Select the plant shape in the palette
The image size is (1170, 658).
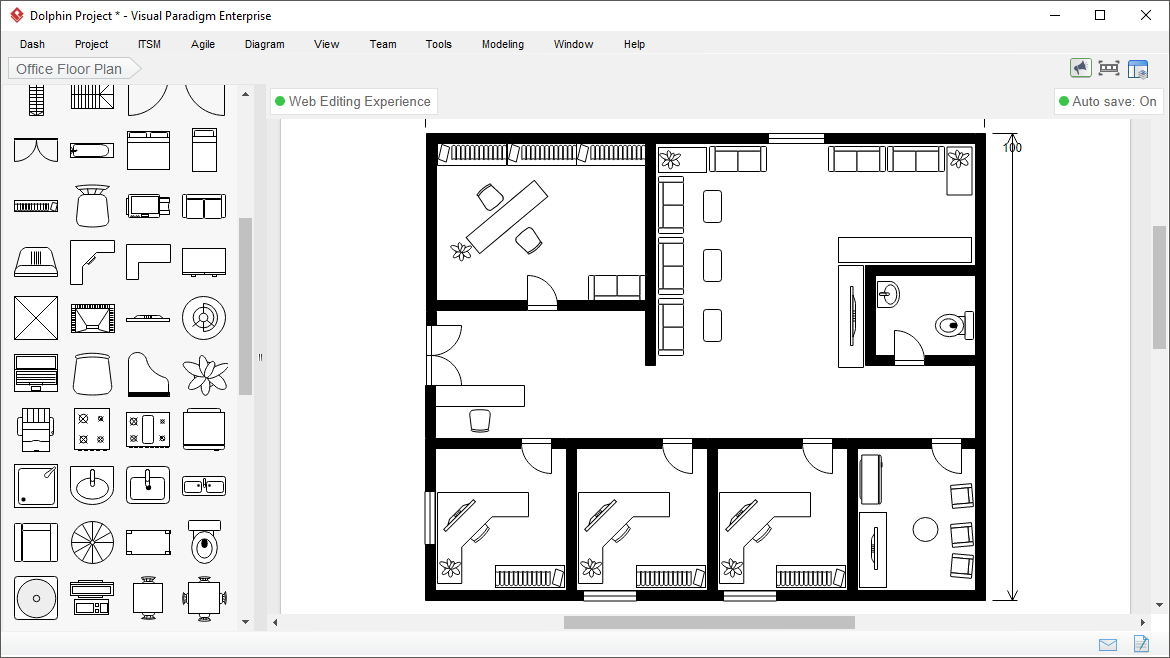click(x=204, y=373)
